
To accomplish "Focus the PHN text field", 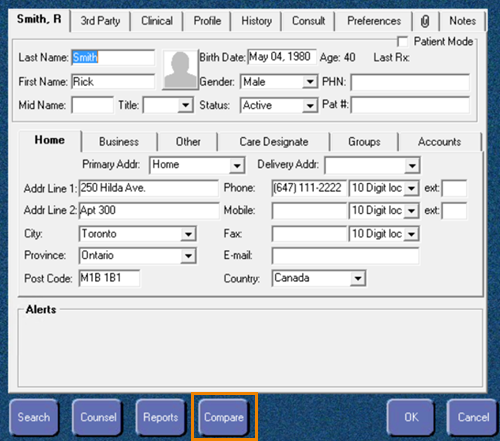I will [410, 82].
